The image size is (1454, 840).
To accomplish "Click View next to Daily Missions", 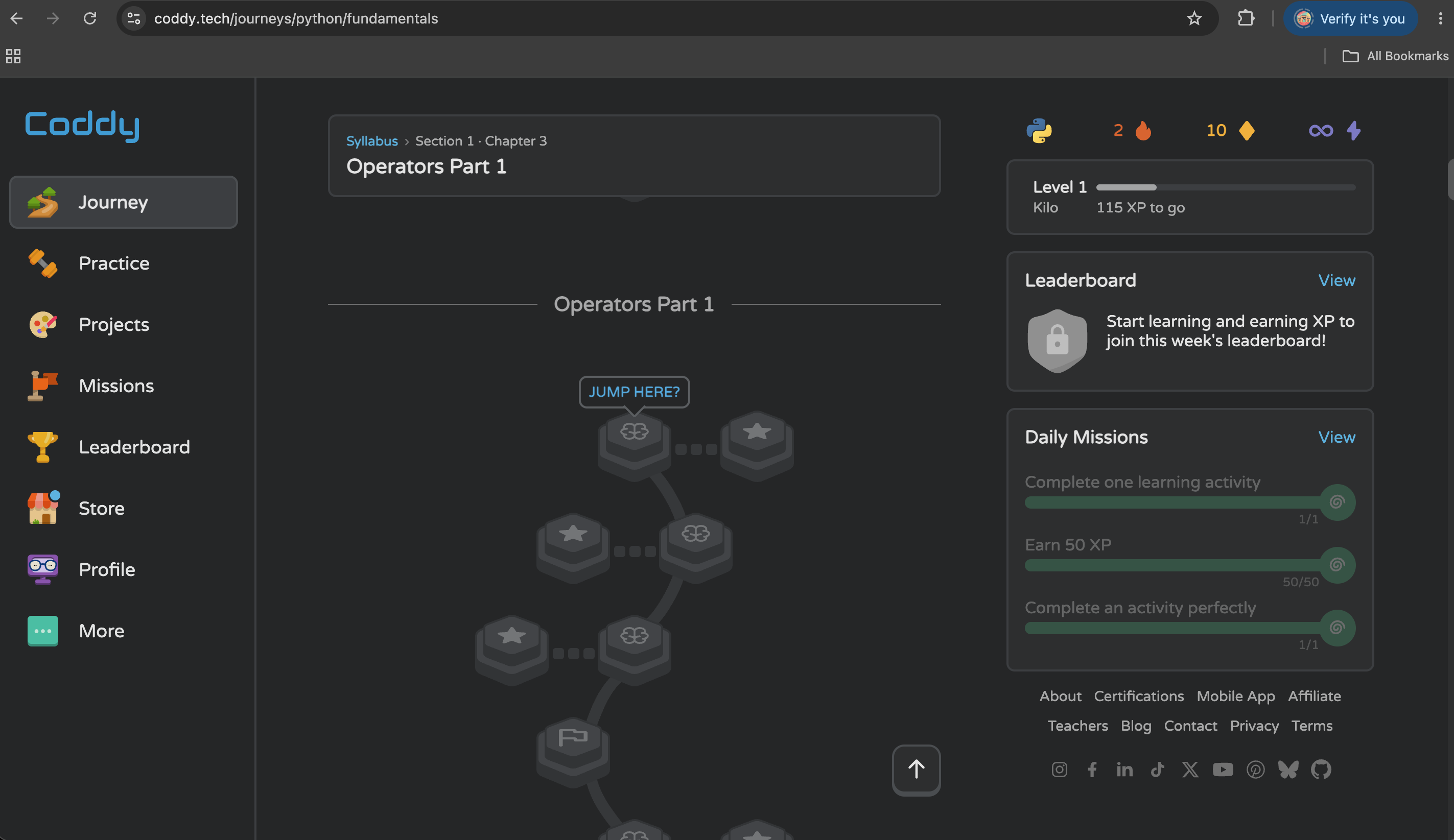I will (1336, 437).
